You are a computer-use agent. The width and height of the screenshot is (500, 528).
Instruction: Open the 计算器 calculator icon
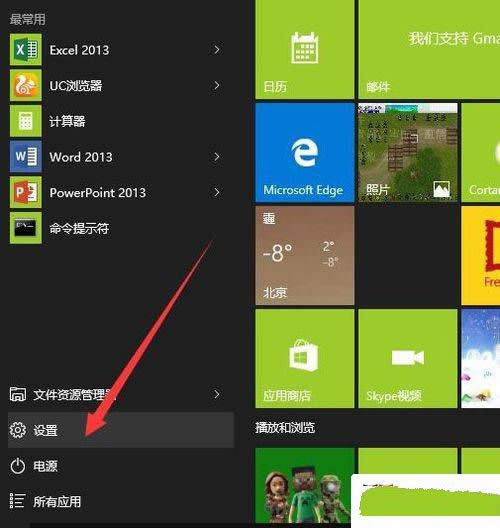pyautogui.click(x=26, y=121)
